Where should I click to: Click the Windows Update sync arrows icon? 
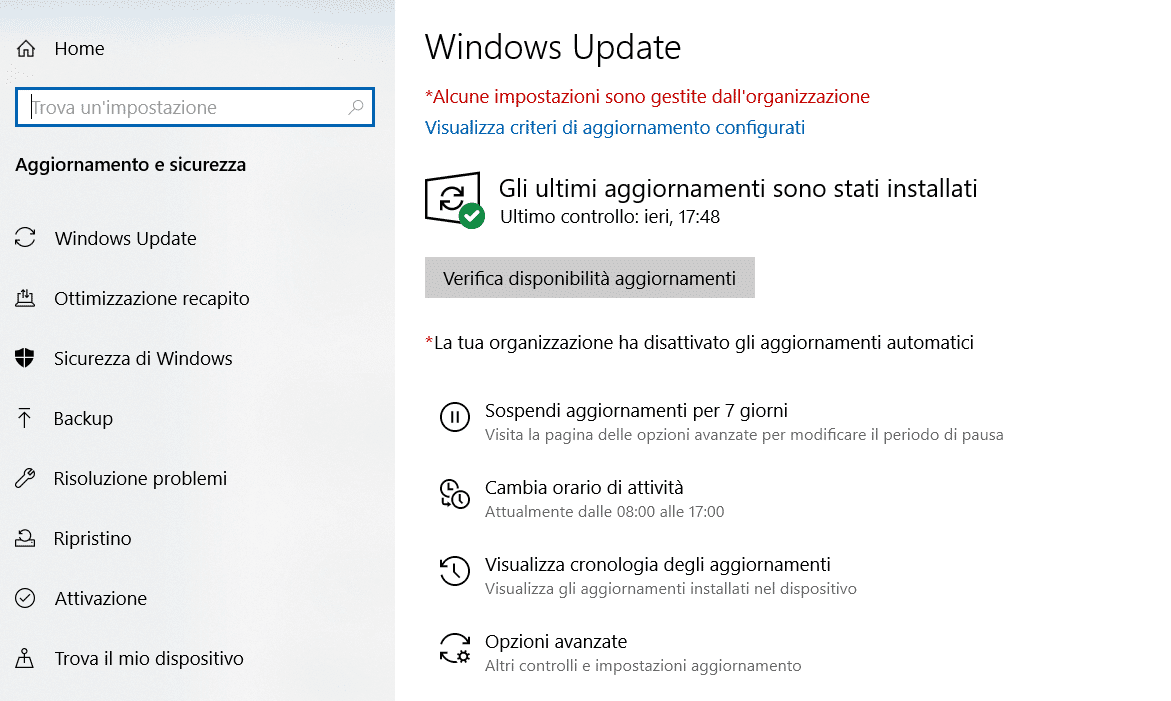click(x=25, y=237)
